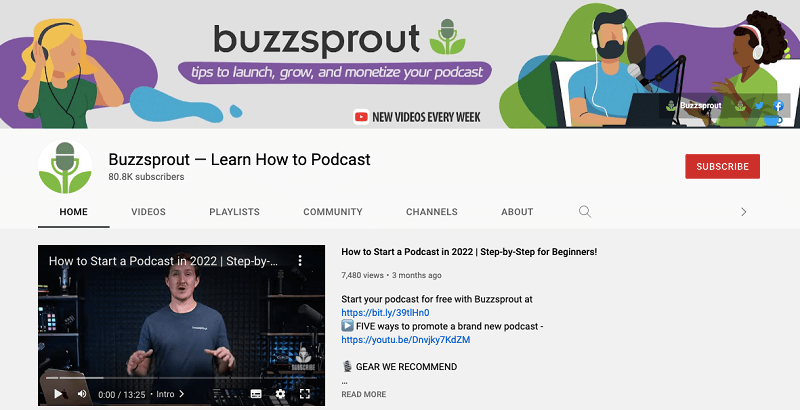
Task: Subscribe to the Buzzsprout channel
Action: (x=722, y=166)
